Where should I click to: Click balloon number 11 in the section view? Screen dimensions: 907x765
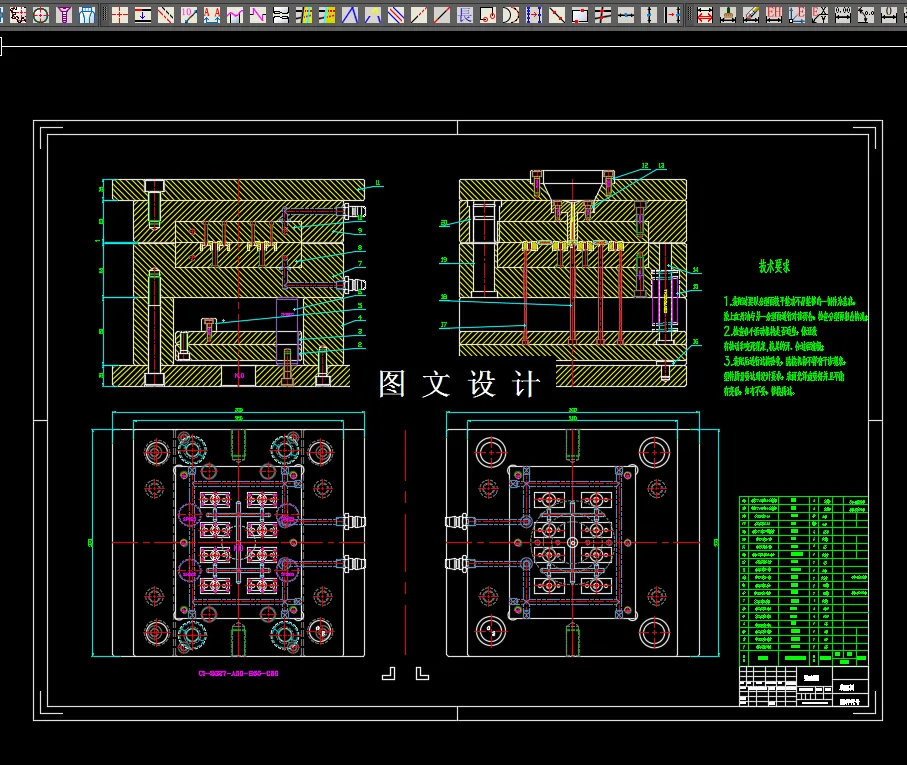[x=378, y=183]
